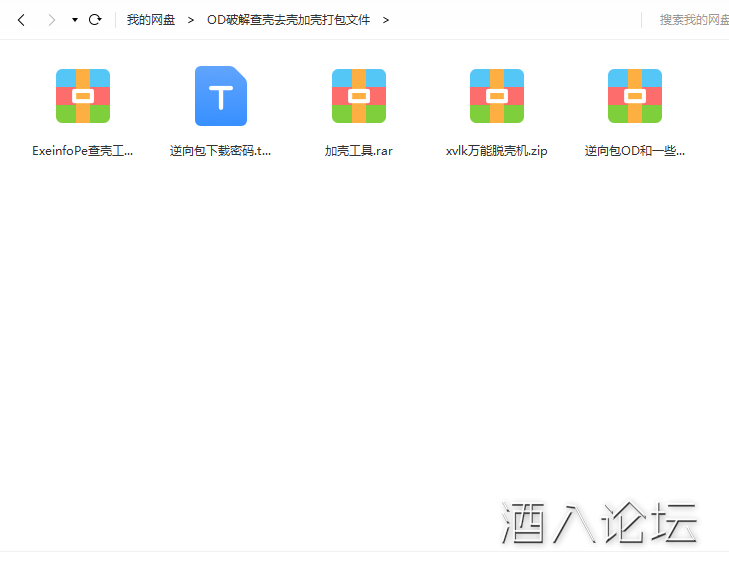Select the 逆向包OD和一些 archive icon

635,96
